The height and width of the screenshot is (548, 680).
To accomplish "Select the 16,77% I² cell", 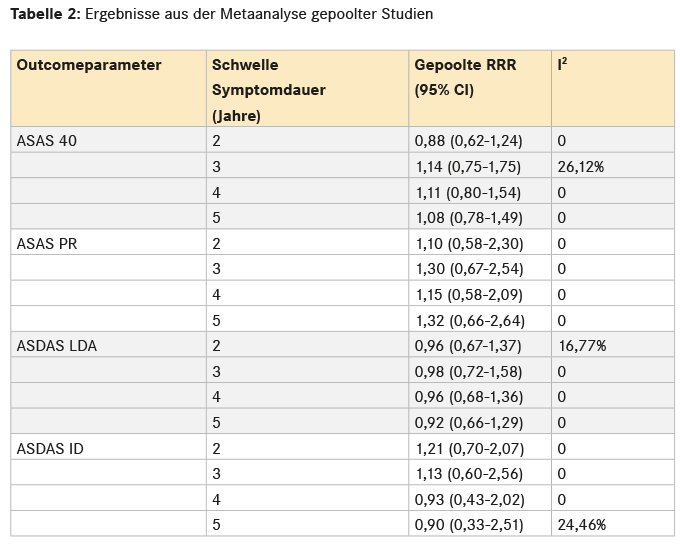I will pos(581,346).
